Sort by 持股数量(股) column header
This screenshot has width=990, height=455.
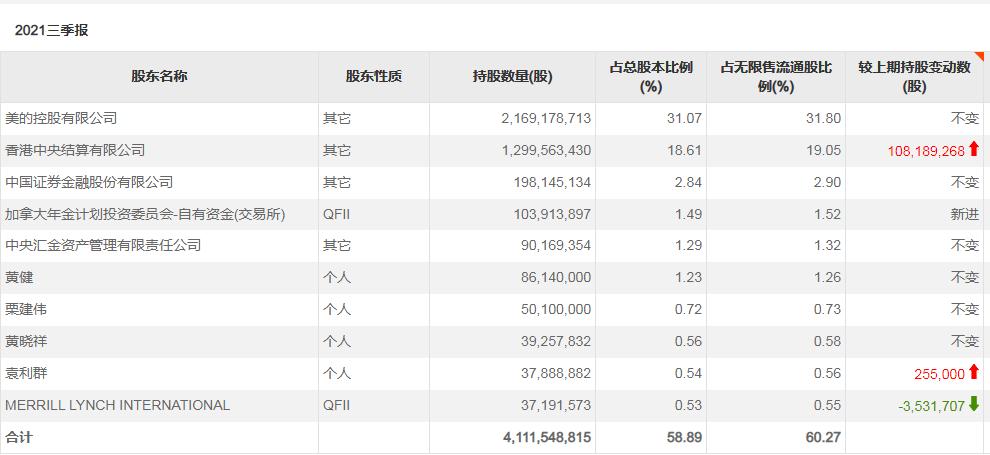pos(512,76)
